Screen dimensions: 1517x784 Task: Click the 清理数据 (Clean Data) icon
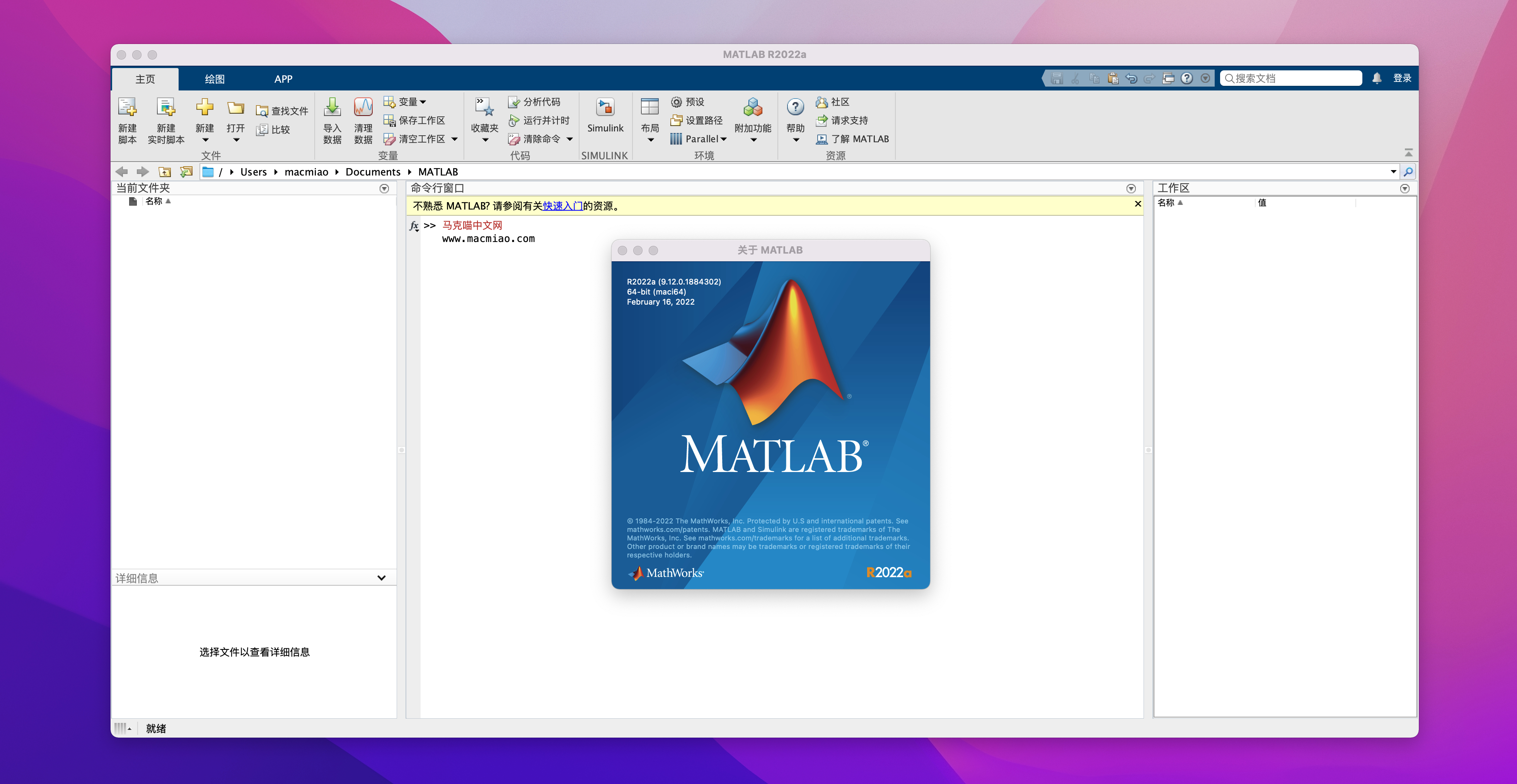363,107
